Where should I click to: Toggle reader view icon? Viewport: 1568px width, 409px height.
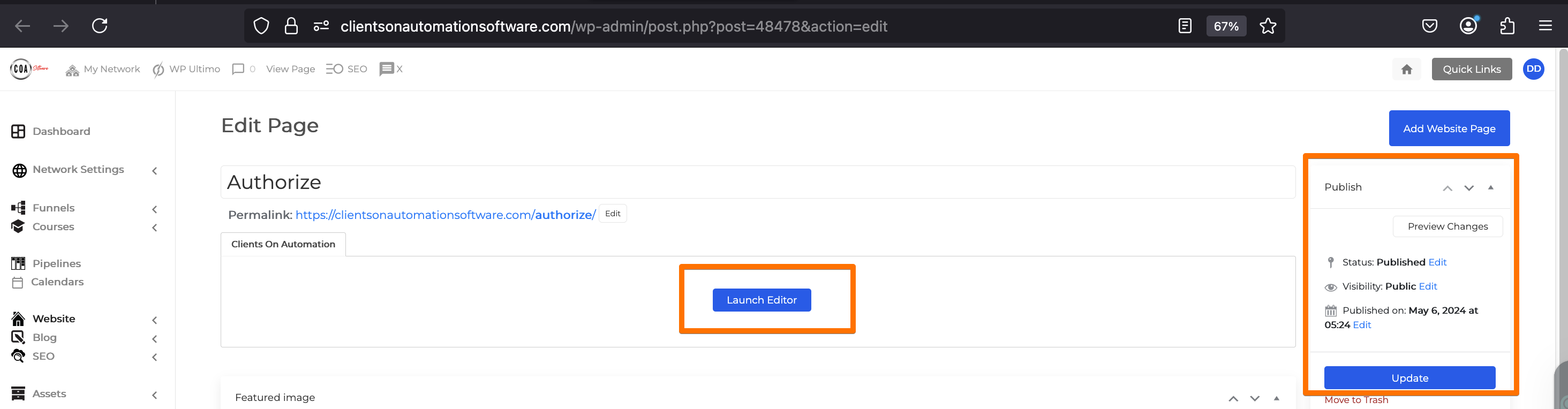1185,26
